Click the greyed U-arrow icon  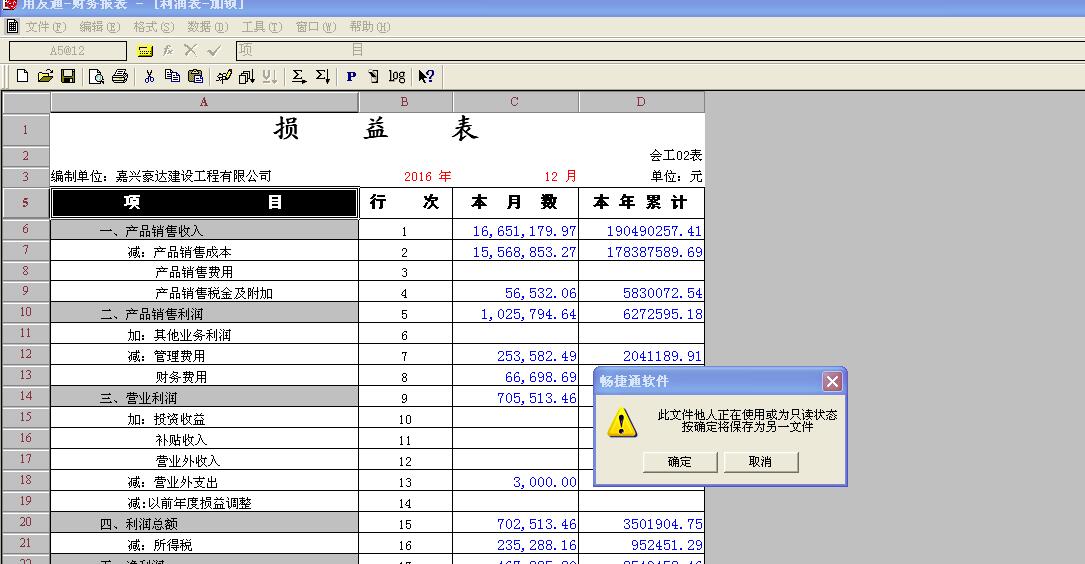pos(270,76)
